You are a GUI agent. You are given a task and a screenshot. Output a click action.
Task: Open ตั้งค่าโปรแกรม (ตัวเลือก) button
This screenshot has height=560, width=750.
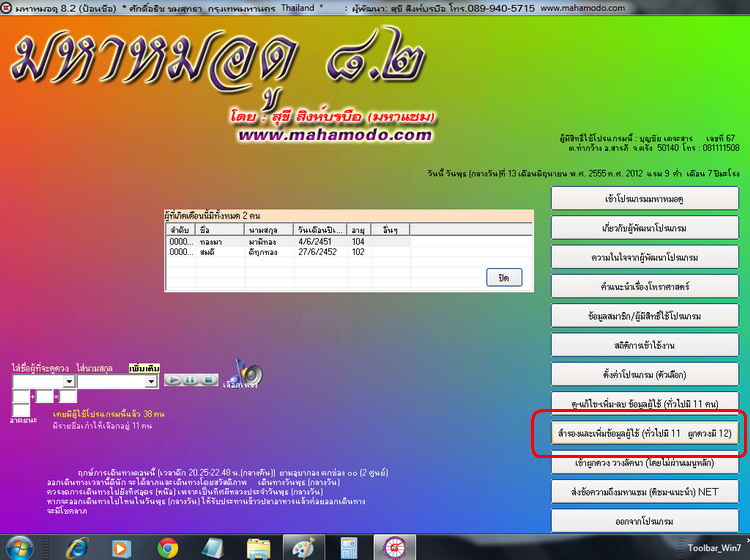coord(644,374)
